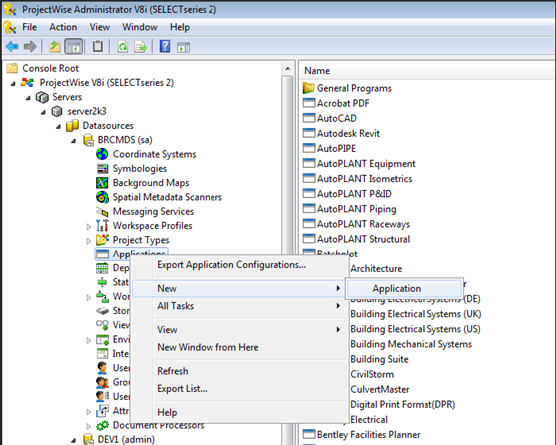Viewport: 556px width, 445px height.
Task: Expand the Document Processors node
Action: (88, 426)
